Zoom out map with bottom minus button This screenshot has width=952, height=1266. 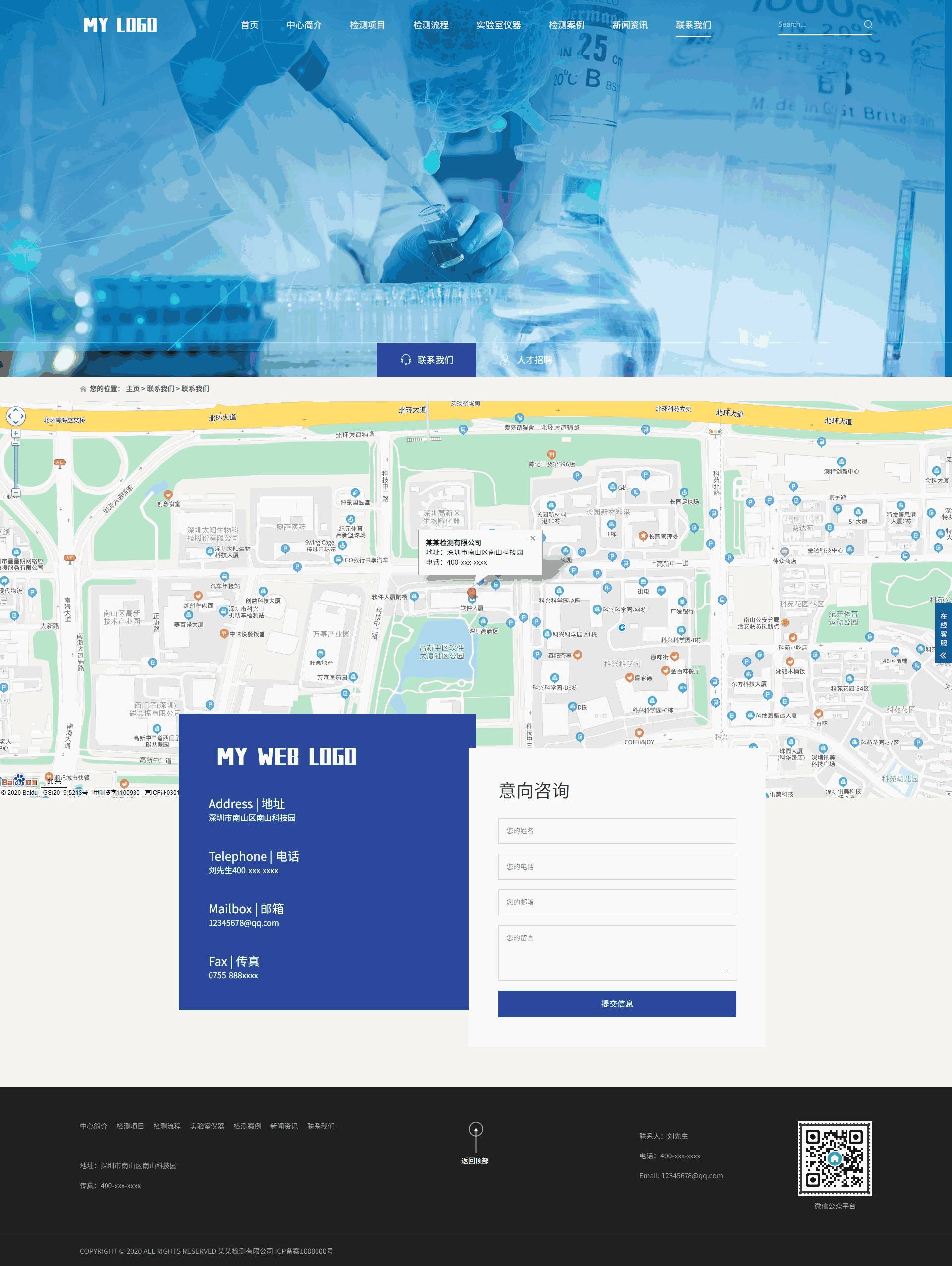pyautogui.click(x=15, y=492)
